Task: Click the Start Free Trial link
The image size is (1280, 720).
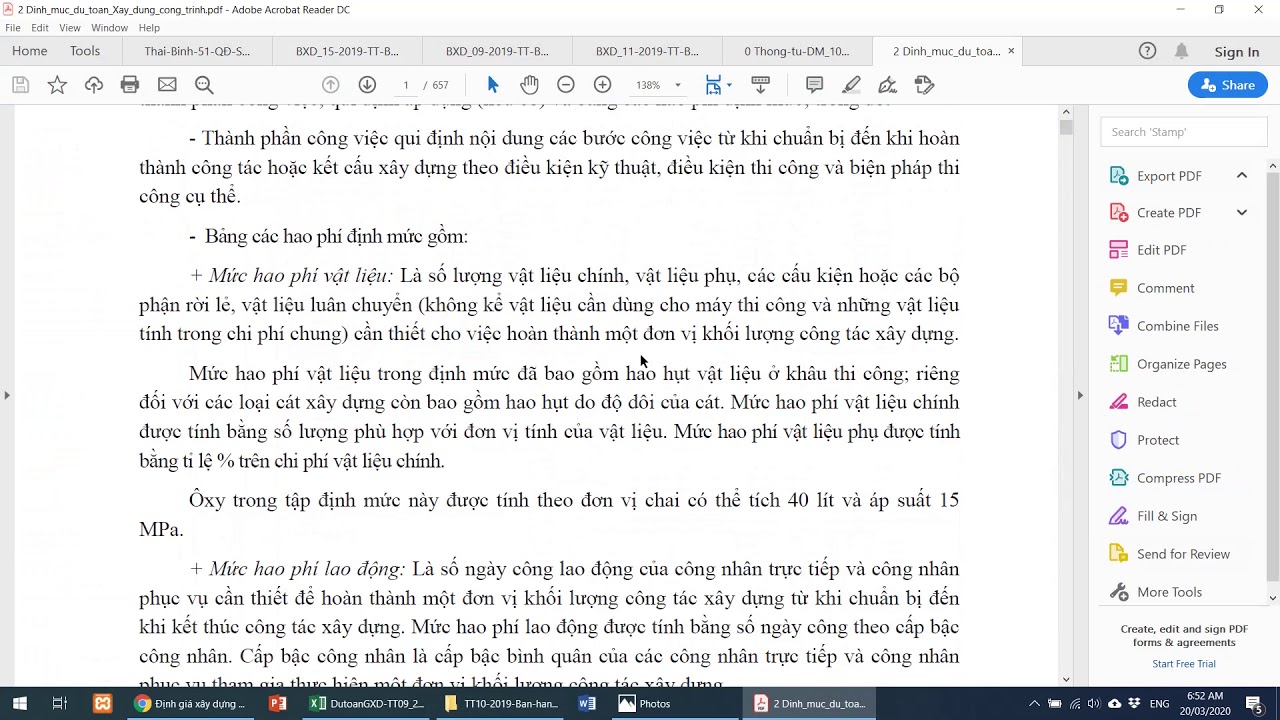Action: 1184,664
